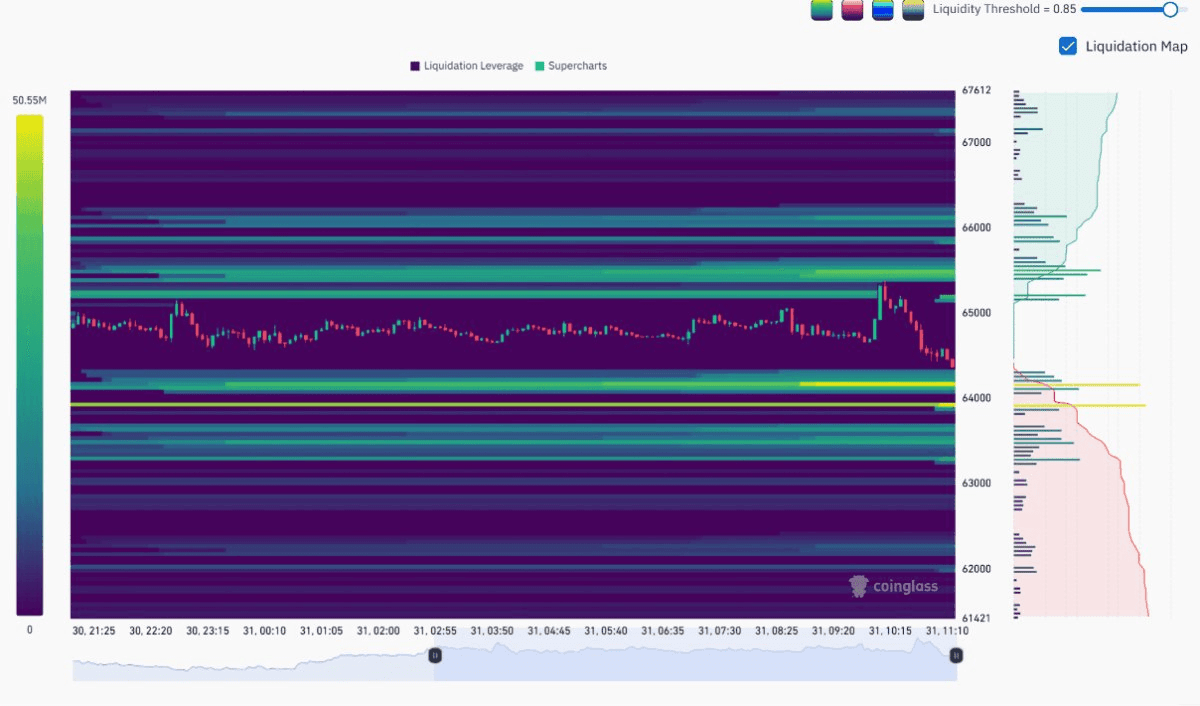Viewport: 1200px width, 706px height.
Task: Click the 61421 price axis label
Action: 977,618
